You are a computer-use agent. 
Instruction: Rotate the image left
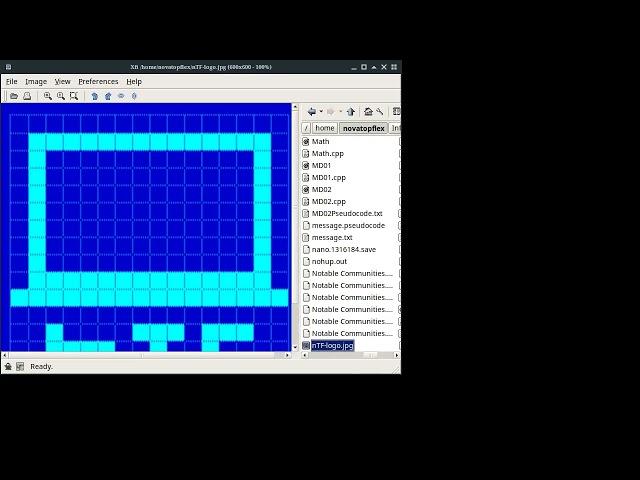click(x=95, y=96)
